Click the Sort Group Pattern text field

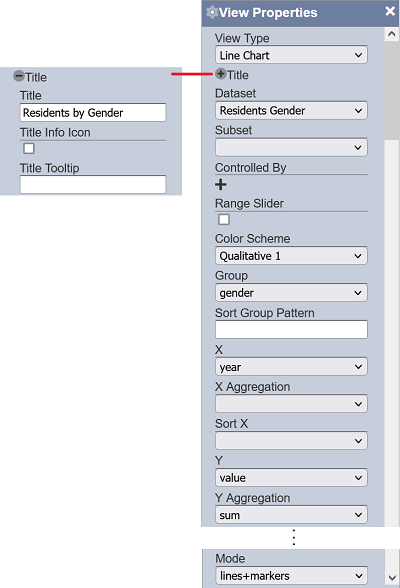click(291, 329)
